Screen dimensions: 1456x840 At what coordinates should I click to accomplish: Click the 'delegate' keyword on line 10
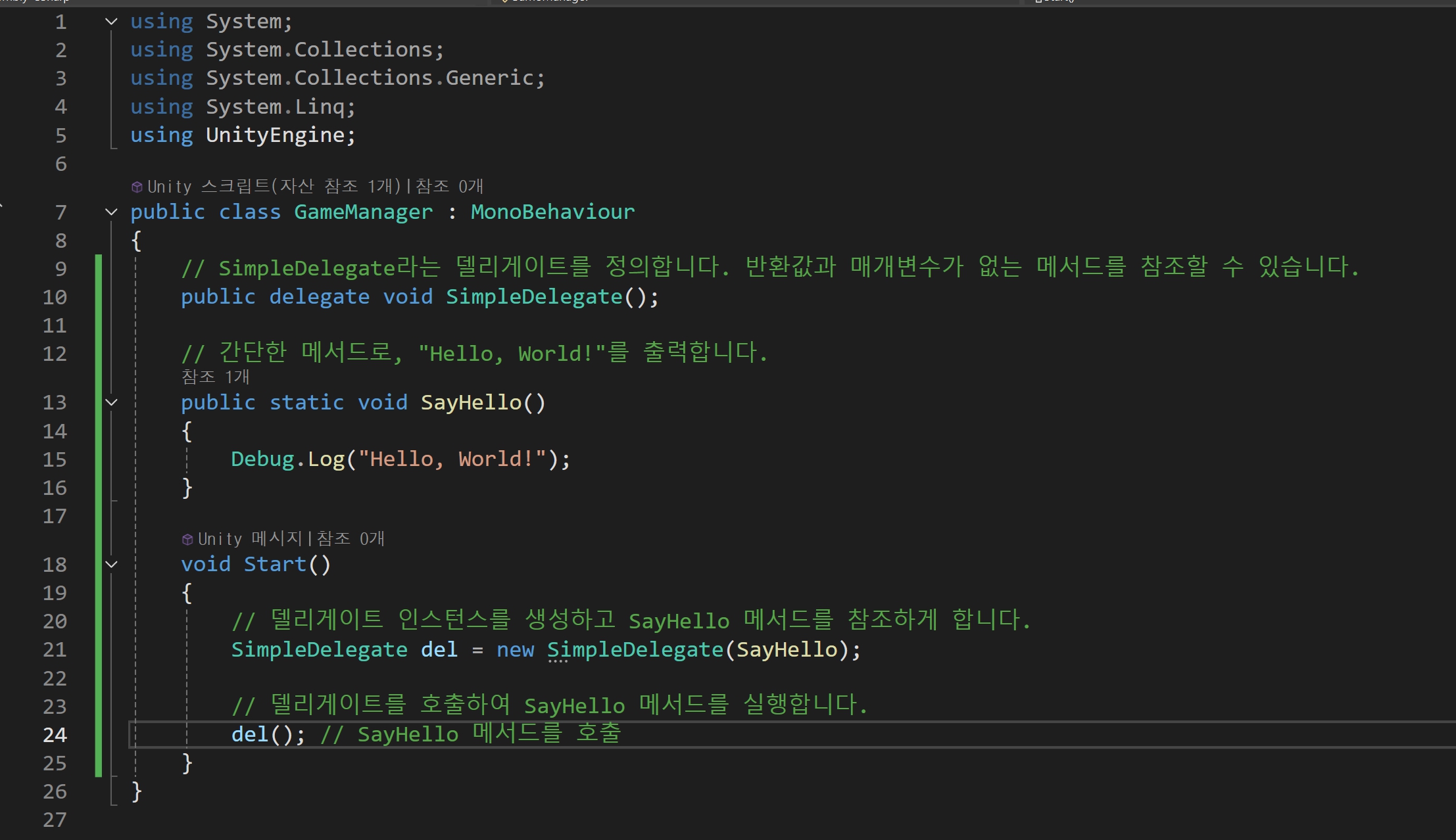320,297
